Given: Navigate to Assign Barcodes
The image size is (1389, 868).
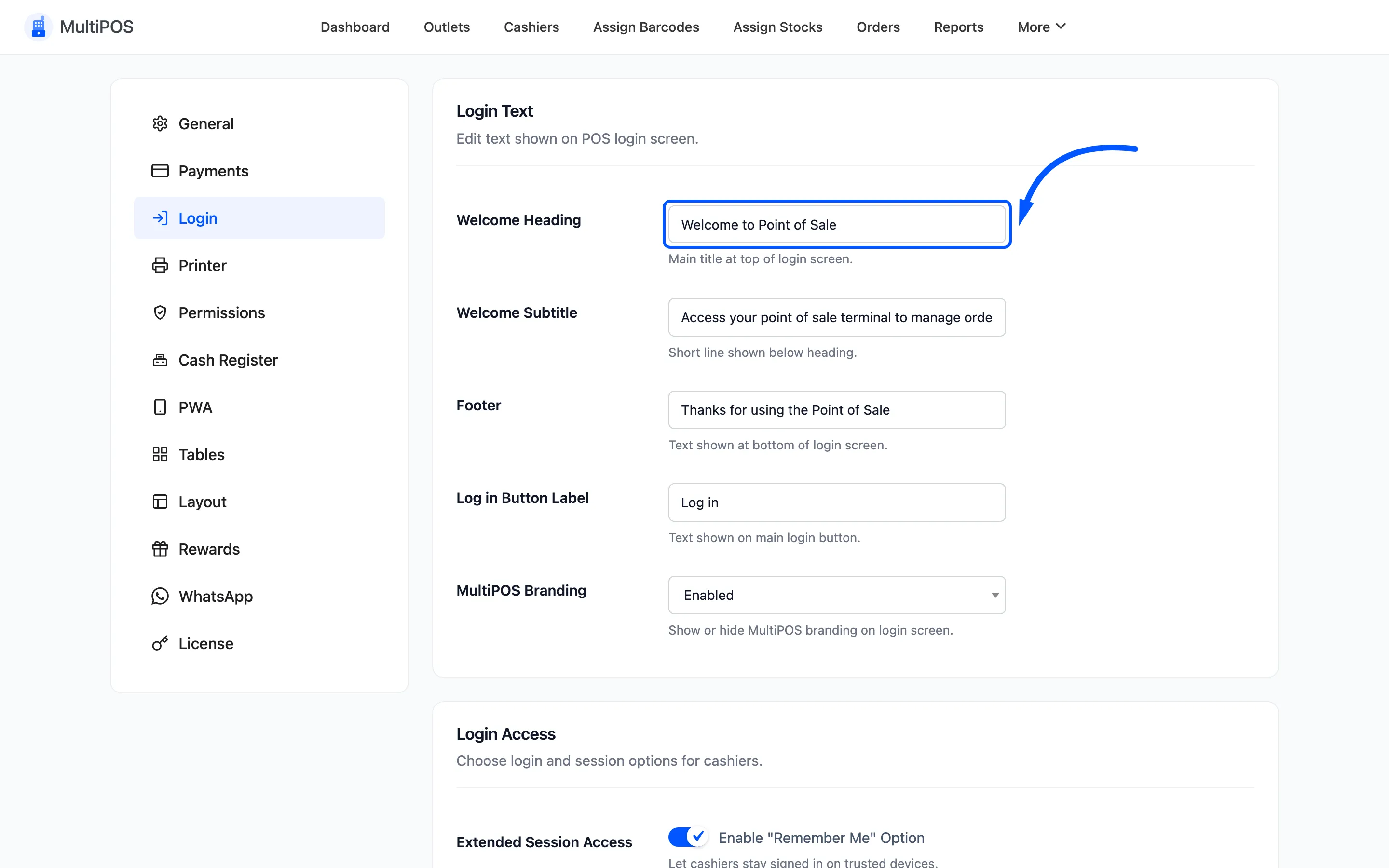Looking at the screenshot, I should pyautogui.click(x=646, y=27).
